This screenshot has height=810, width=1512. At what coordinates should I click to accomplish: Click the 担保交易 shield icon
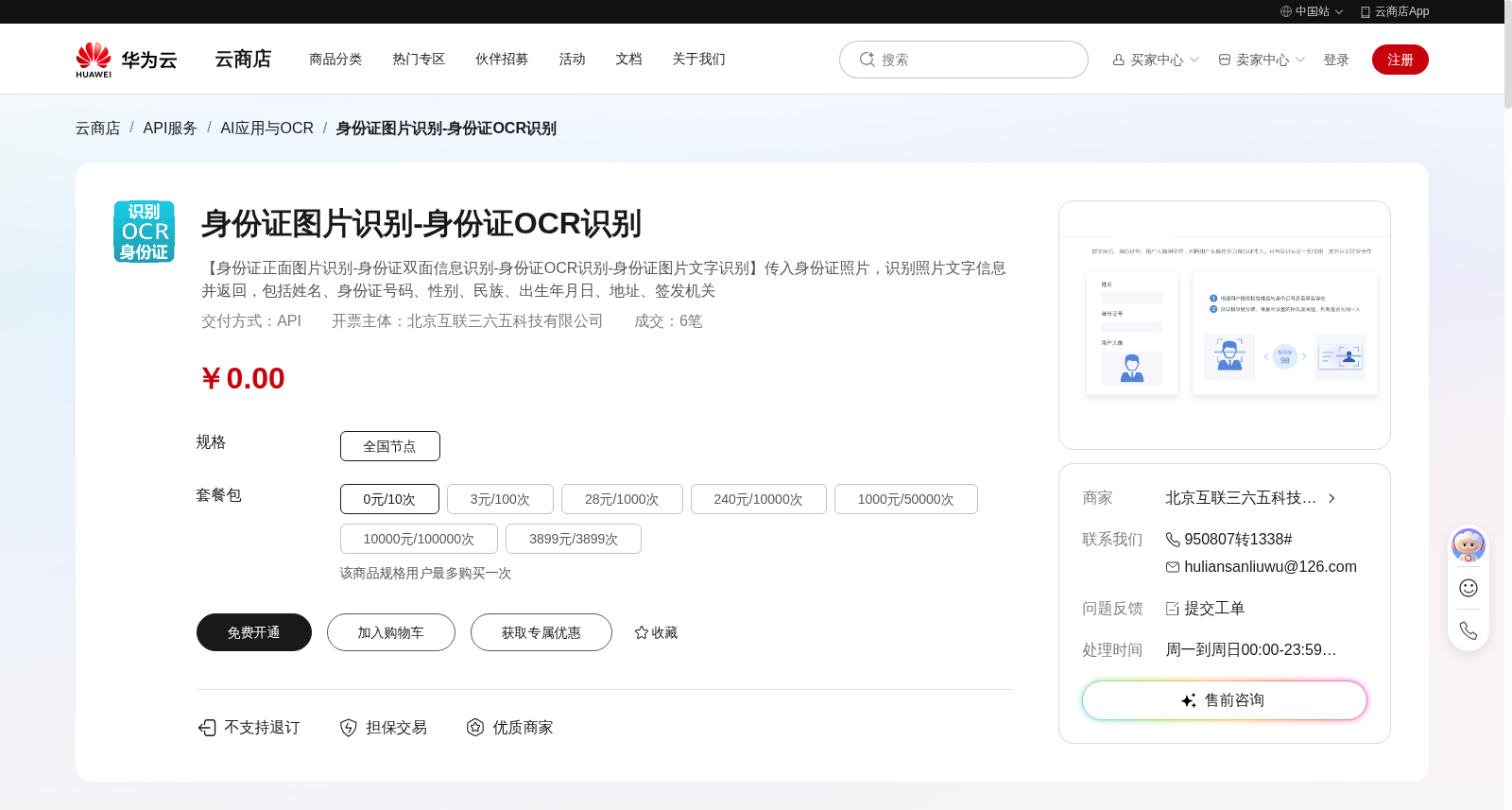(349, 727)
